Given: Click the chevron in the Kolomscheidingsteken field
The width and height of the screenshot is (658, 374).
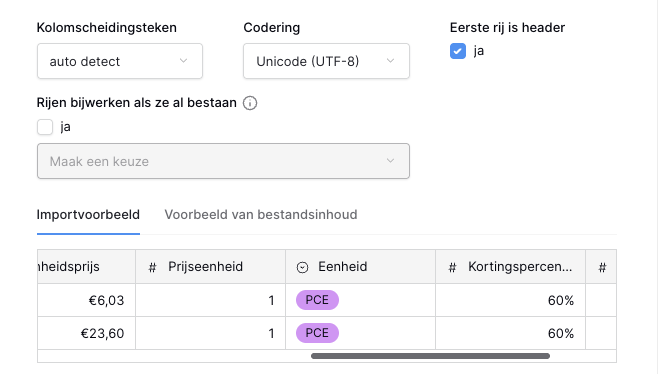Looking at the screenshot, I should [x=183, y=61].
